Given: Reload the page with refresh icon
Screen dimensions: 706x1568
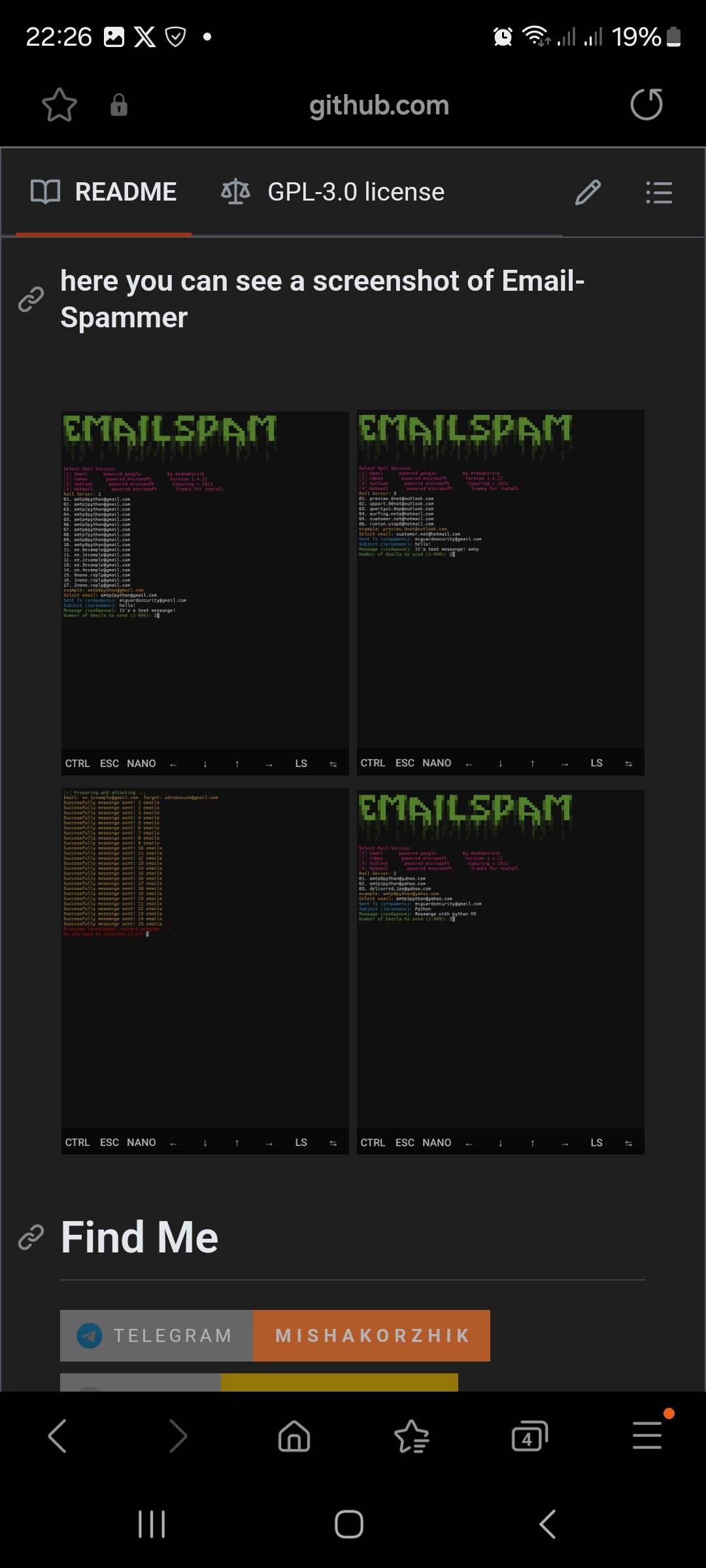Looking at the screenshot, I should (647, 105).
